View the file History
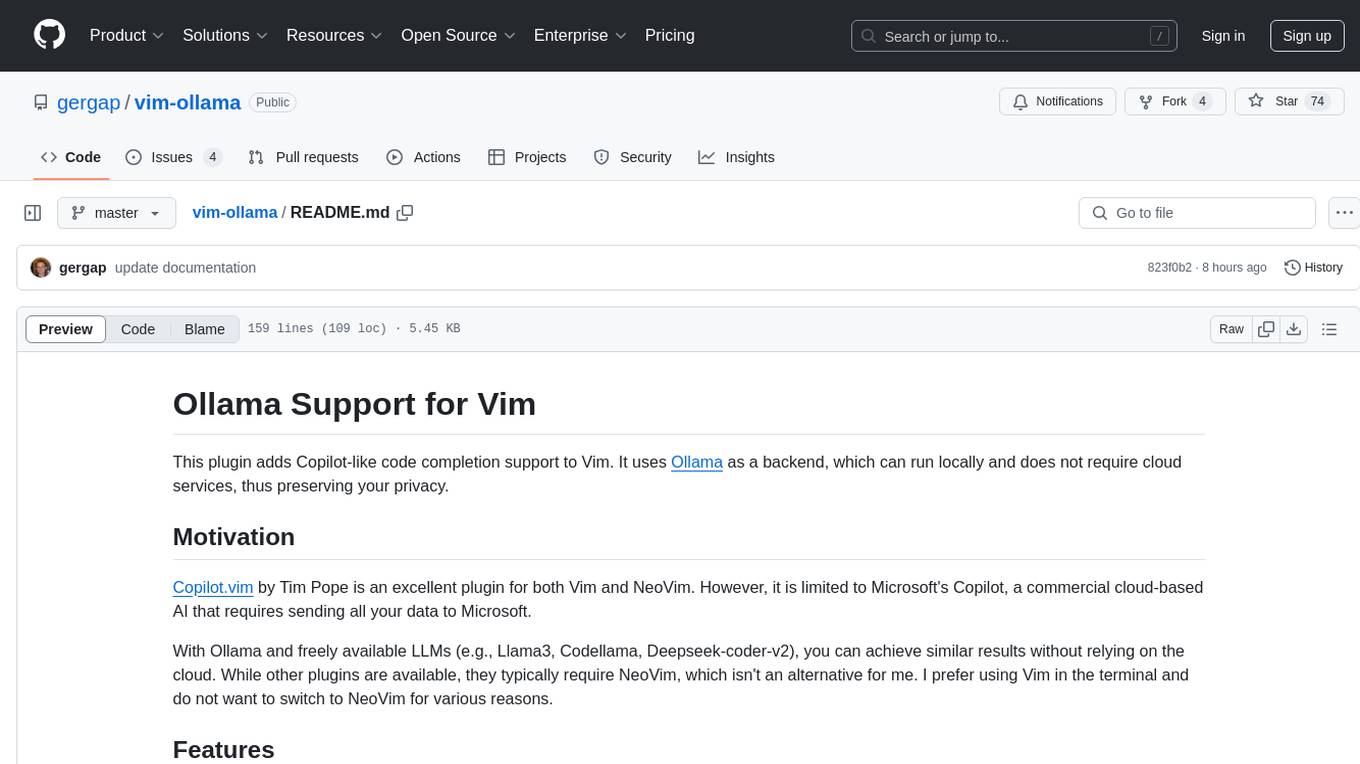1360x764 pixels. (1313, 268)
